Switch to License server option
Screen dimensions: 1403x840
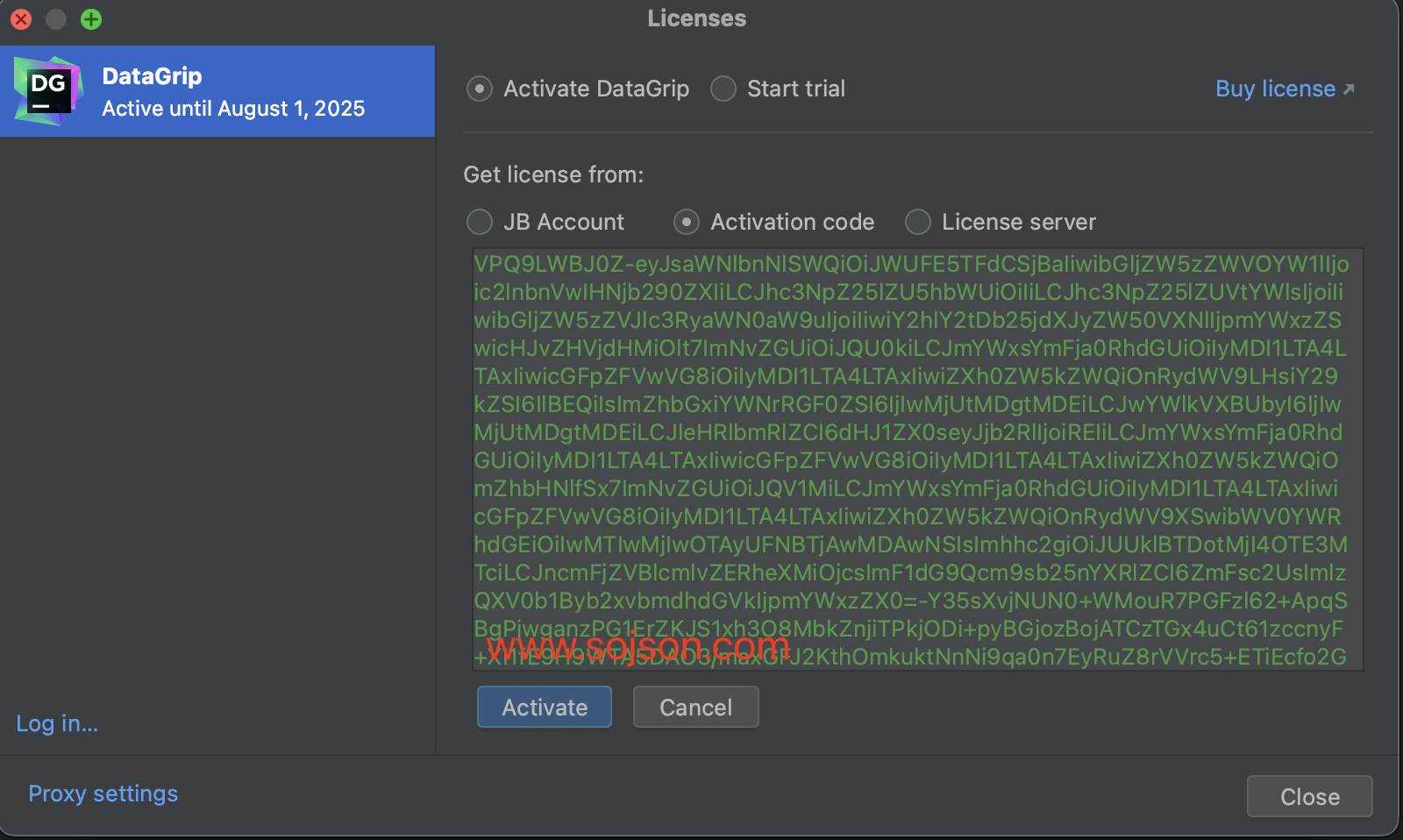[918, 223]
